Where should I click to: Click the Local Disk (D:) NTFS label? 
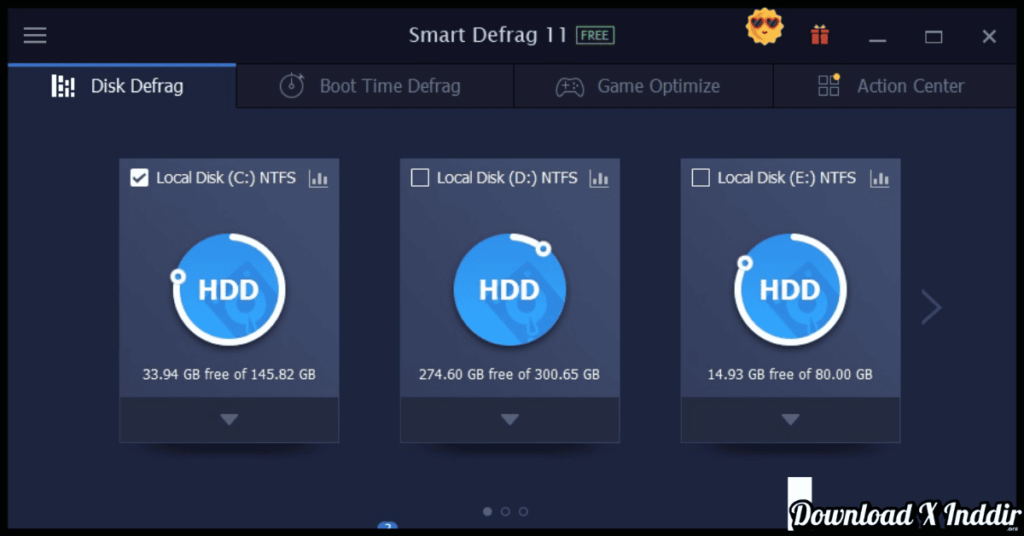(x=507, y=178)
